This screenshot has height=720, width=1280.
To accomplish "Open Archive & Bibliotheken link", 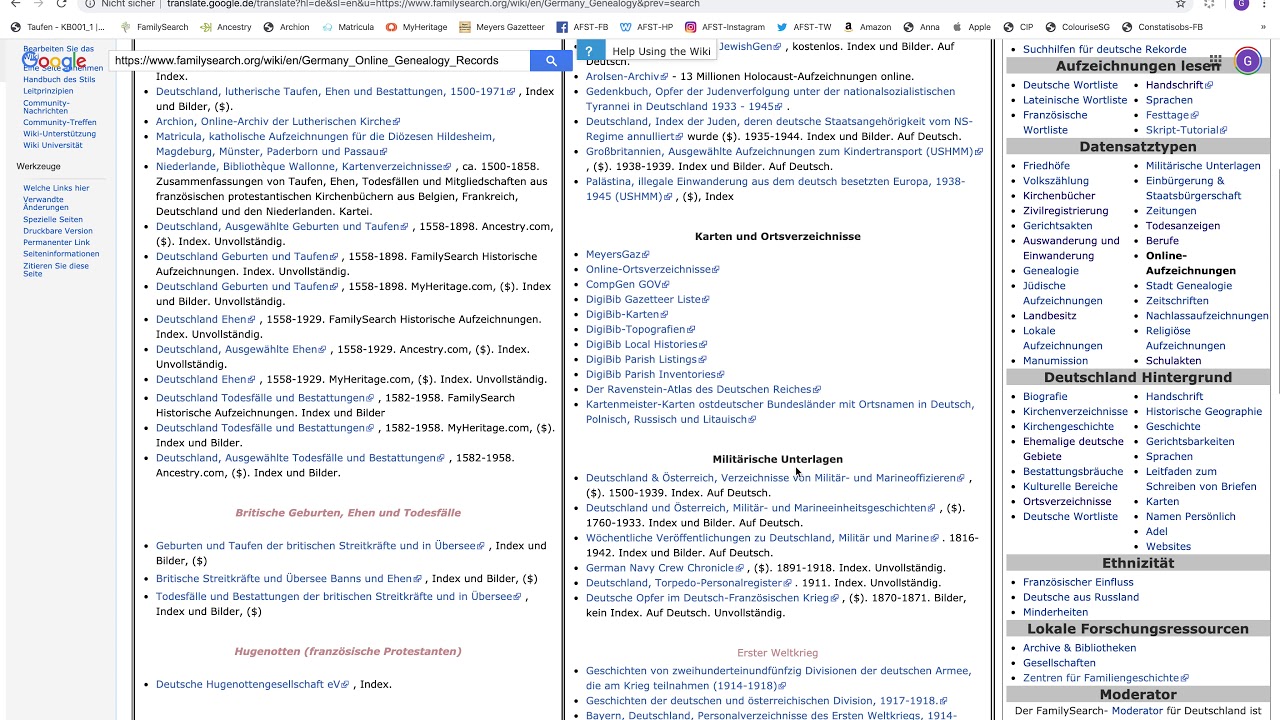I will click(1079, 647).
